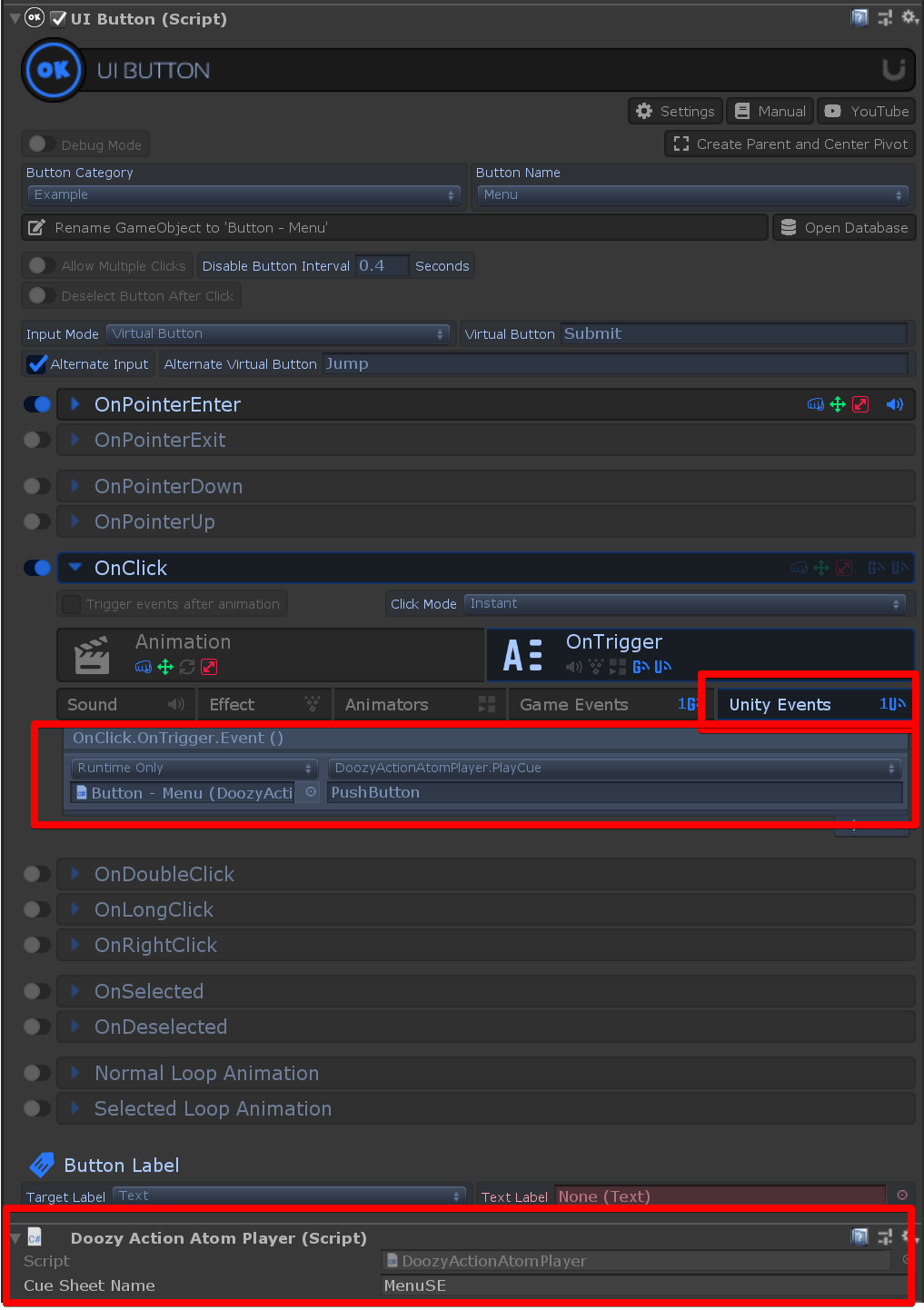This screenshot has height=1310, width=924.
Task: Click the blue OK logo icon
Action: pyautogui.click(x=54, y=70)
